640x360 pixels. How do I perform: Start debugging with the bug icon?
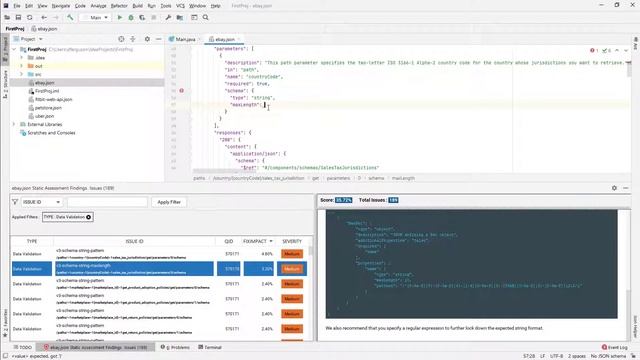[131, 18]
